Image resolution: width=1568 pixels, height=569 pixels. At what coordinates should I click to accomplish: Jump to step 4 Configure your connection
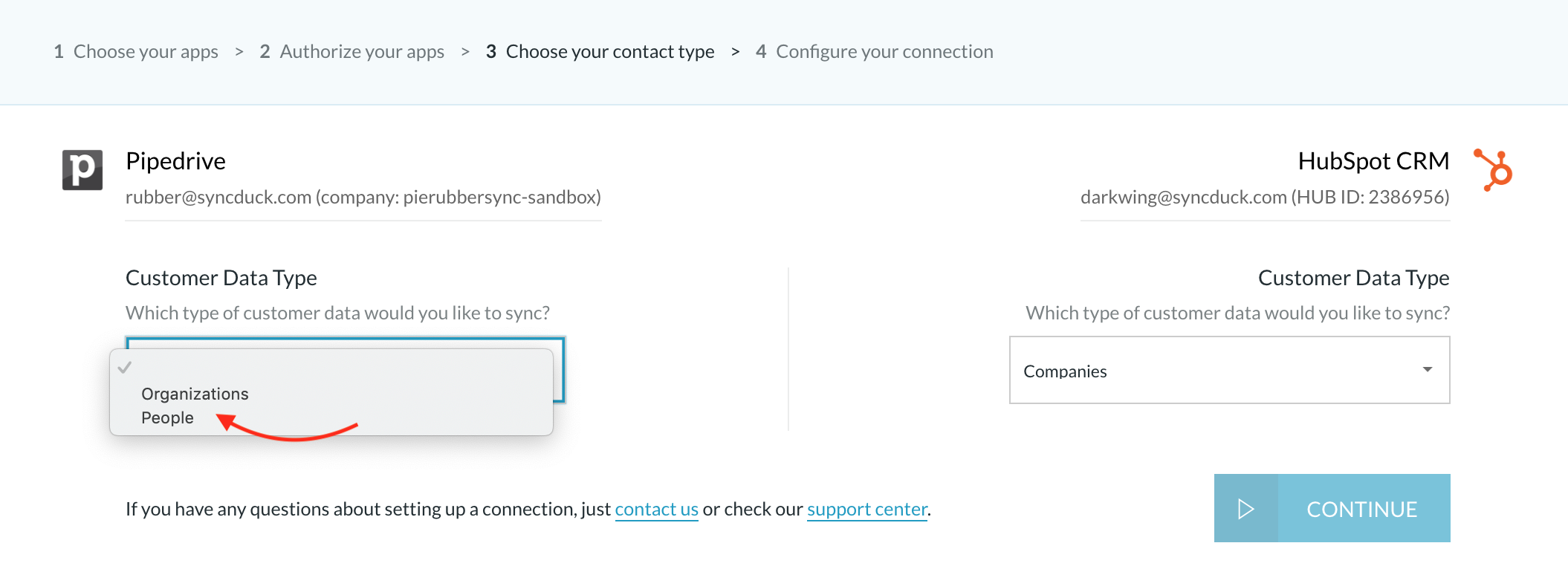874,52
